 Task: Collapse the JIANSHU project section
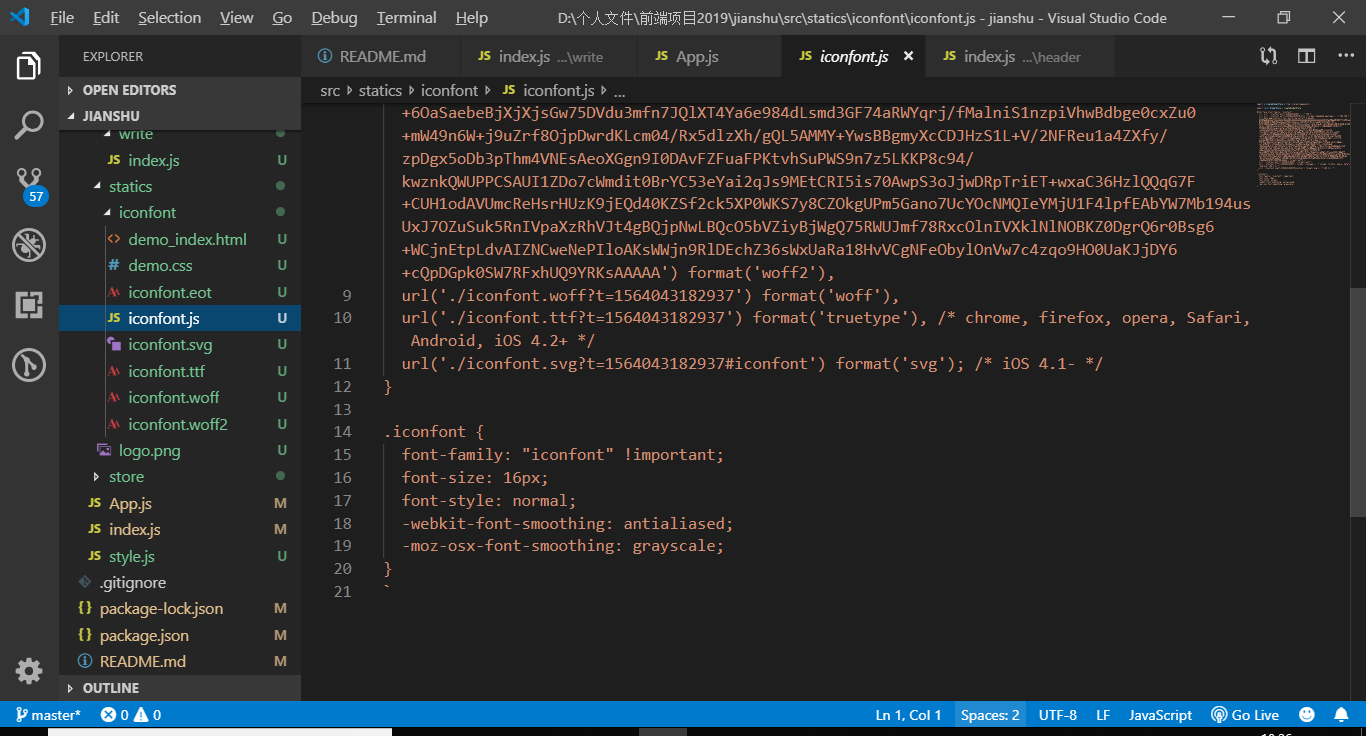[x=180, y=116]
